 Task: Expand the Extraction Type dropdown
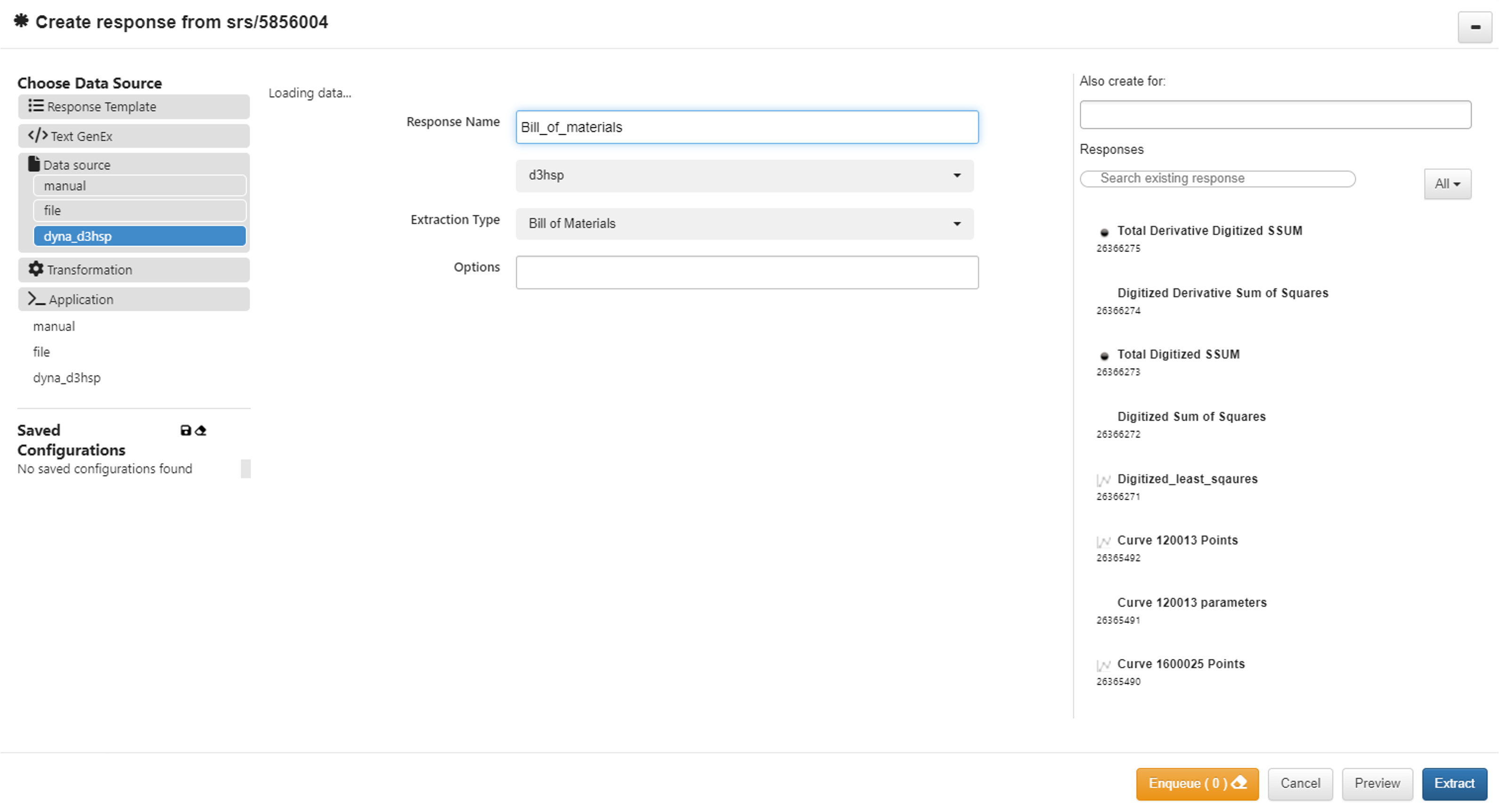pyautogui.click(x=744, y=224)
